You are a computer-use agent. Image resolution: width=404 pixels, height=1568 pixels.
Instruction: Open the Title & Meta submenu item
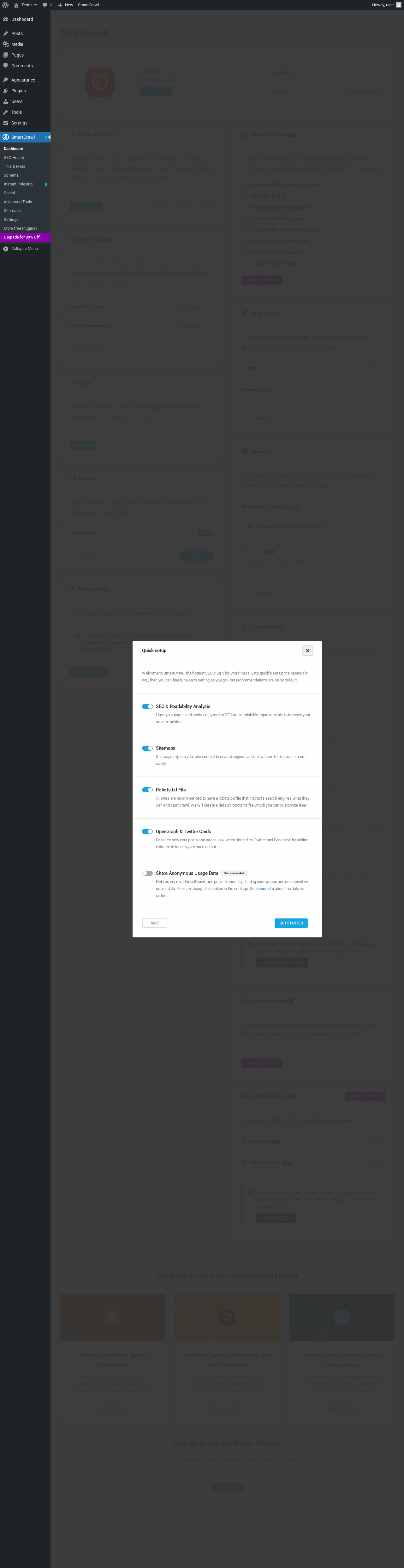click(x=15, y=166)
